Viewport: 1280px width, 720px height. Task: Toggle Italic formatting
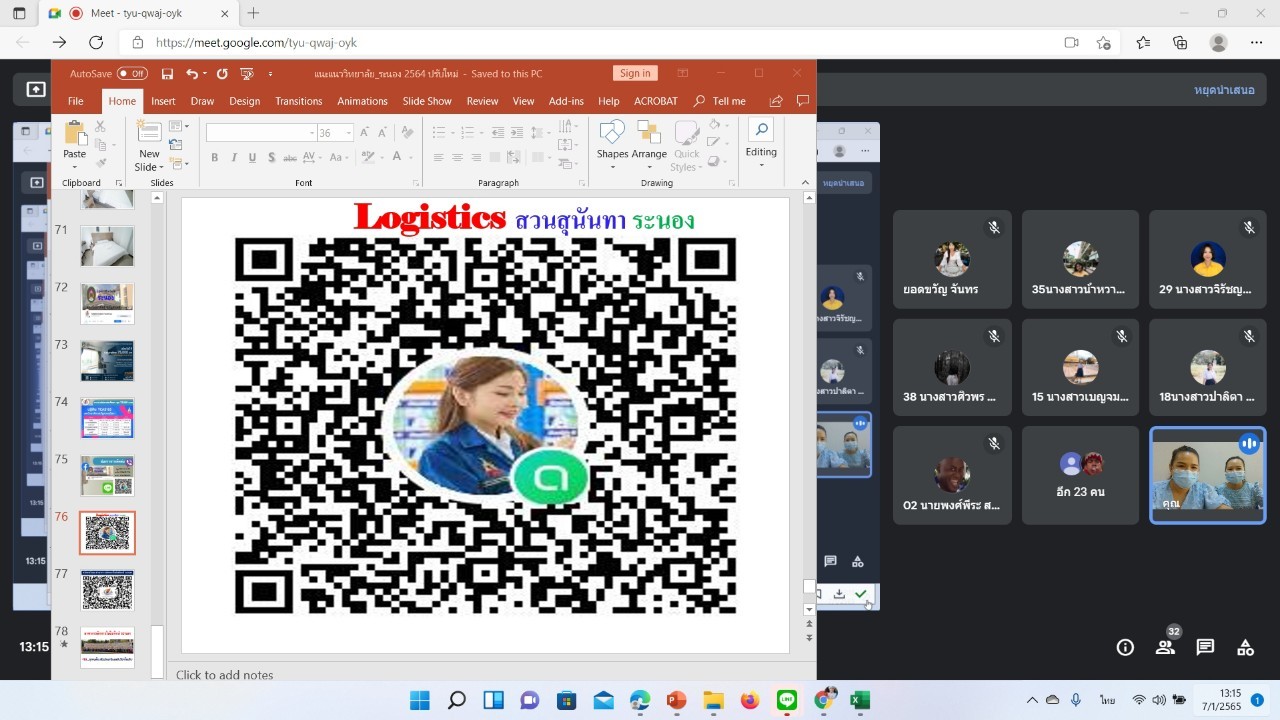233,158
